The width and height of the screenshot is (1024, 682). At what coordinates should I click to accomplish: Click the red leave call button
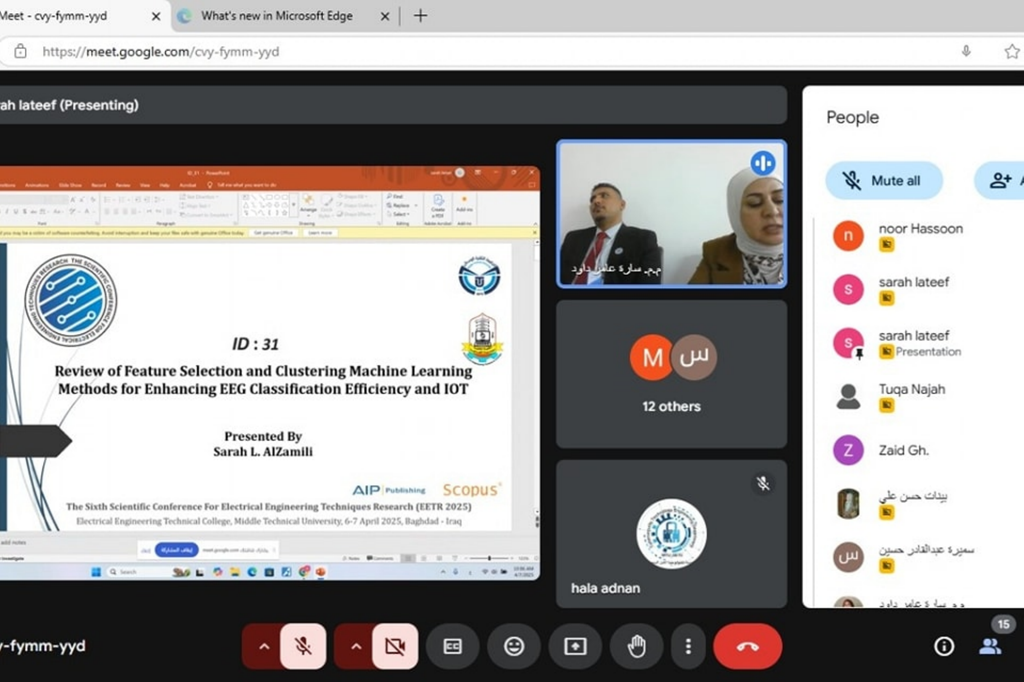click(747, 646)
